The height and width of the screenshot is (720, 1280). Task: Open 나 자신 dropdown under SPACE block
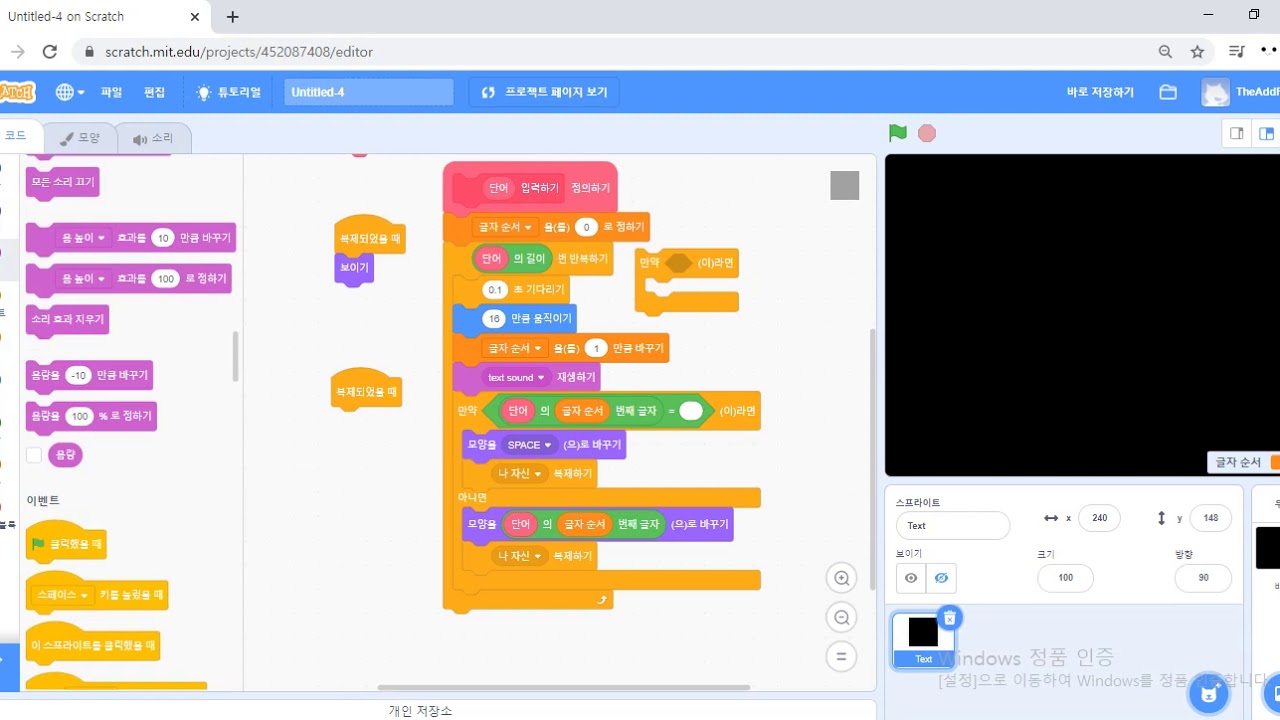click(x=520, y=473)
